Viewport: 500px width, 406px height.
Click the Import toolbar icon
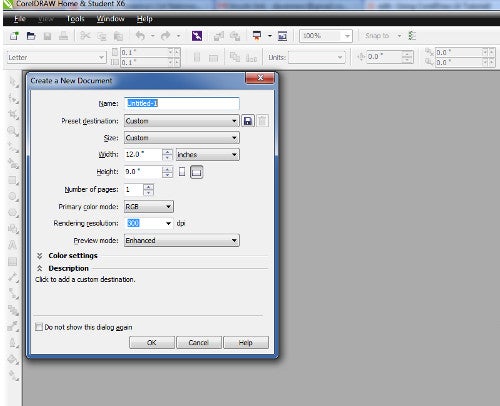coord(219,36)
